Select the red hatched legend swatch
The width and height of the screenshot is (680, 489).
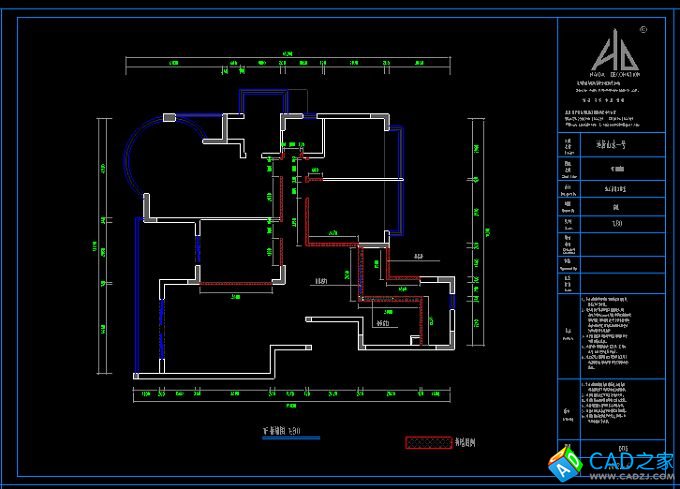pyautogui.click(x=428, y=443)
